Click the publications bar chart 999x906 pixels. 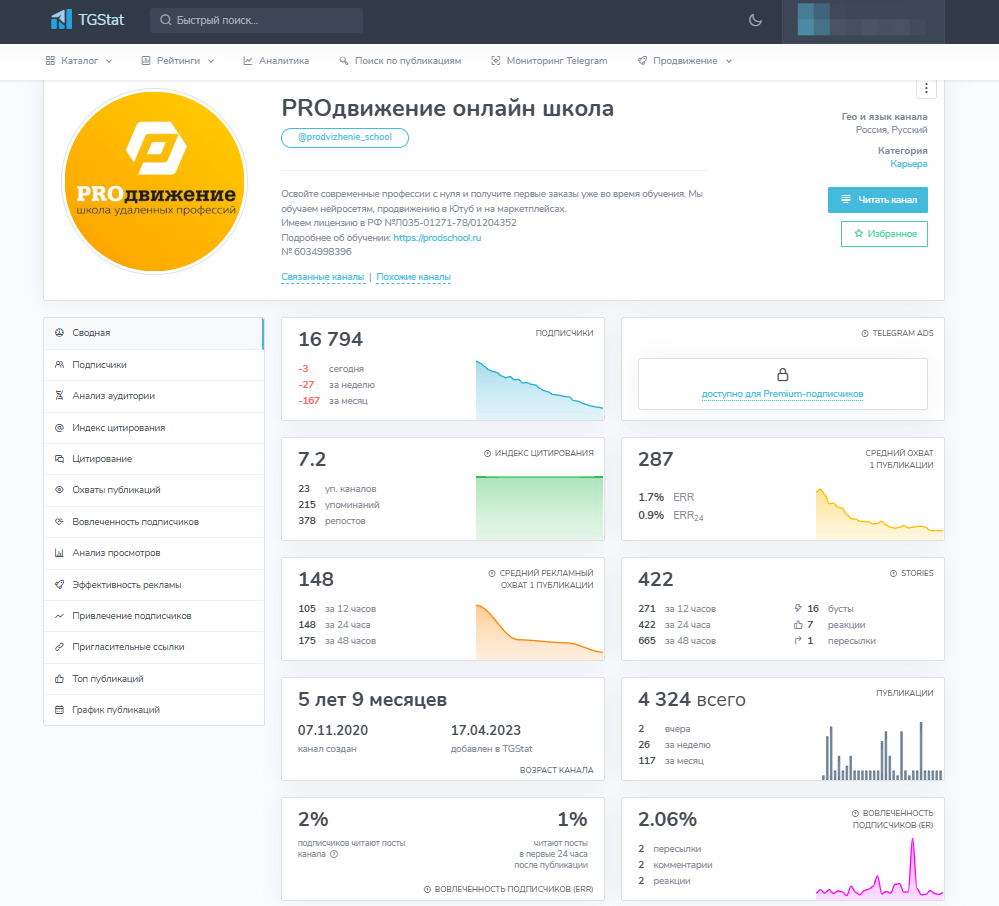(882, 751)
